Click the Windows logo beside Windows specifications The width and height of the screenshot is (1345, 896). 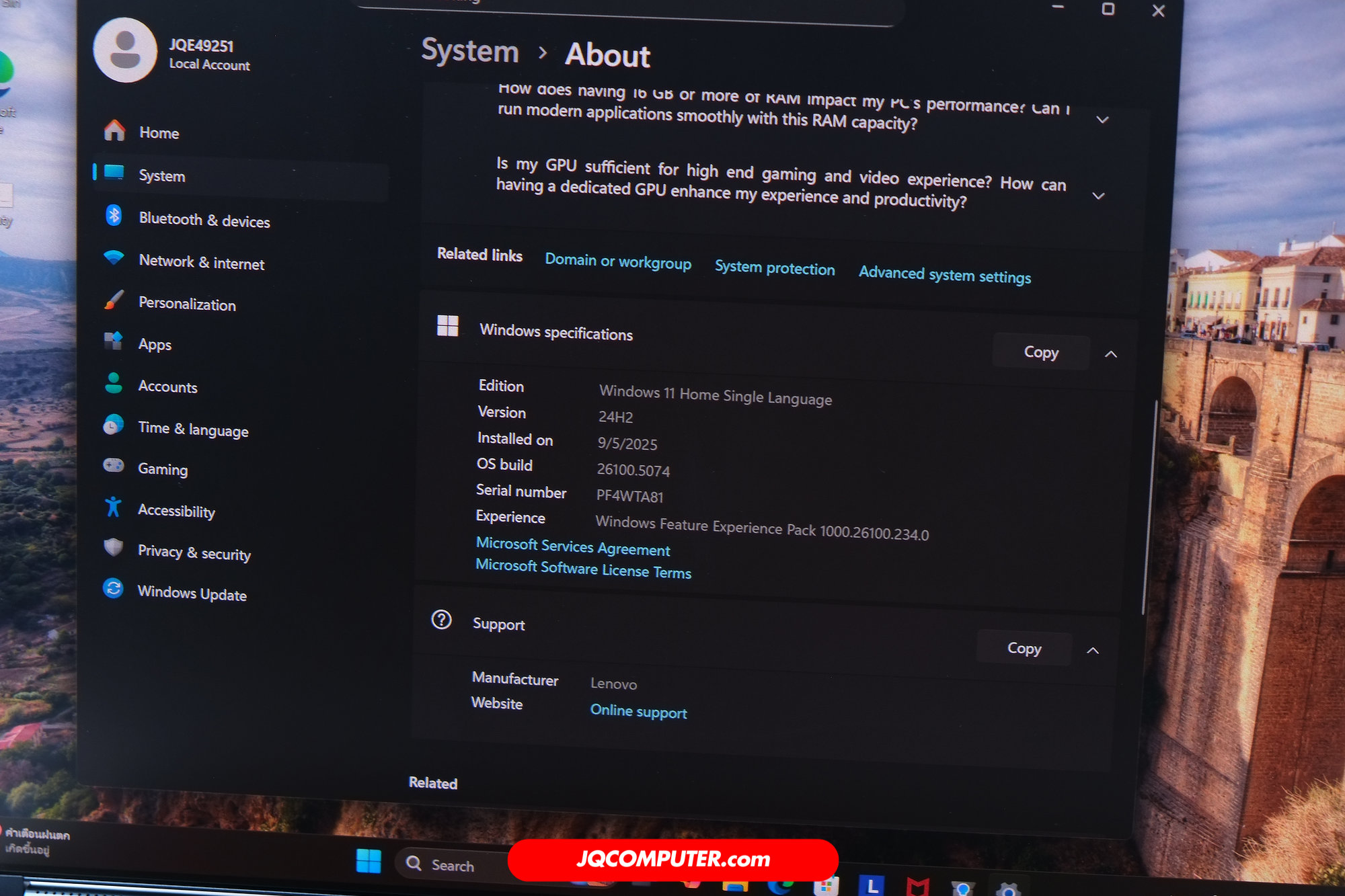[447, 326]
